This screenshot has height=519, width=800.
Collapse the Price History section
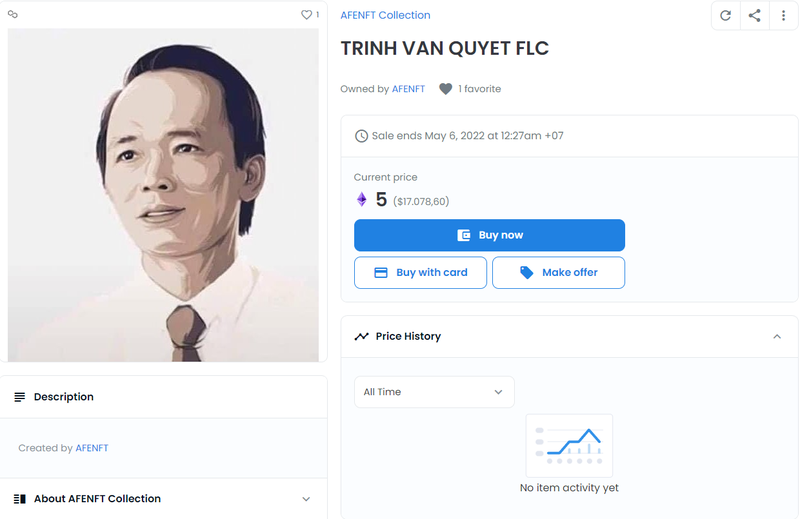coord(777,337)
